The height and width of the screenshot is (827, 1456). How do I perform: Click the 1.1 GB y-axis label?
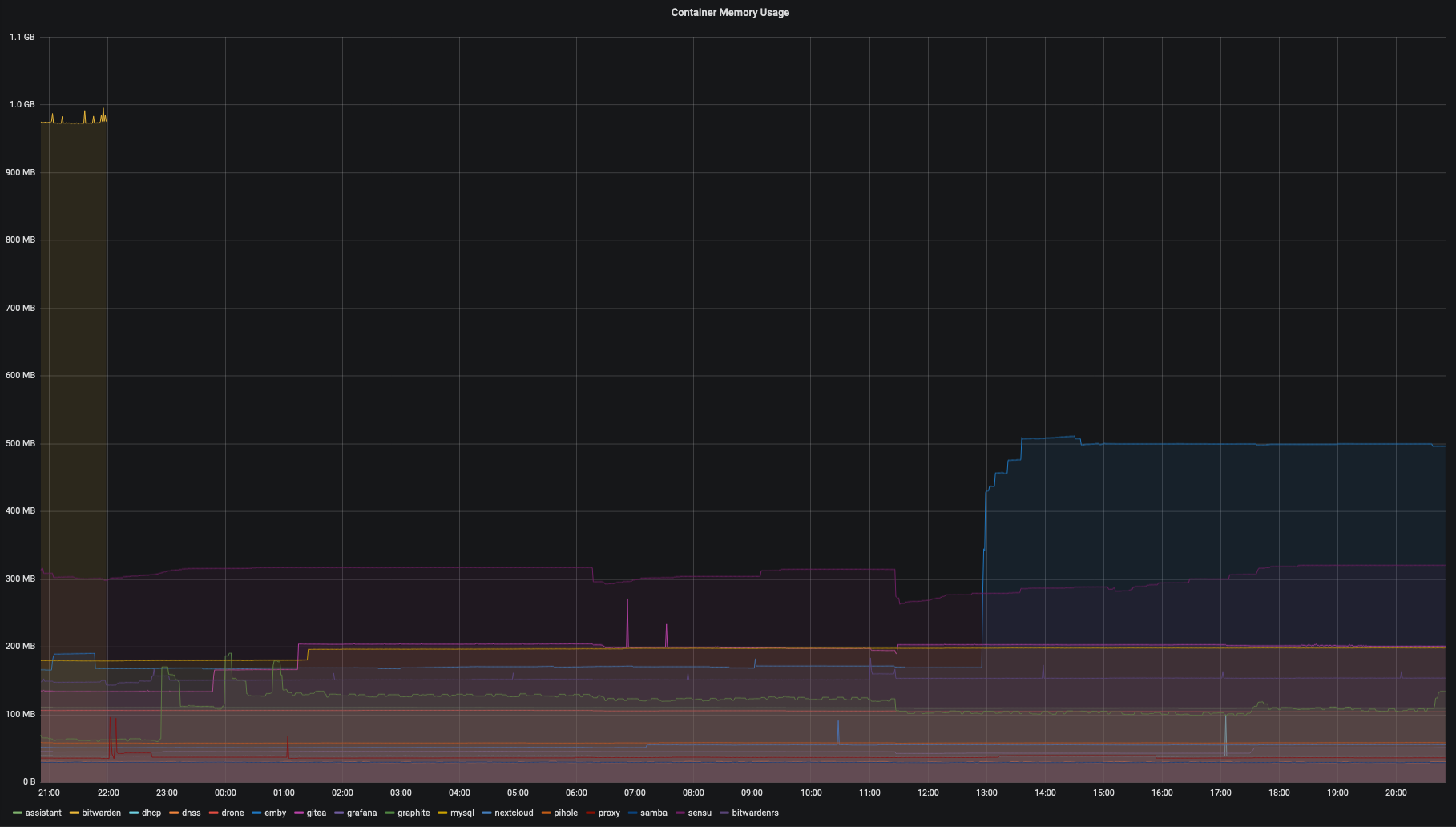click(22, 37)
